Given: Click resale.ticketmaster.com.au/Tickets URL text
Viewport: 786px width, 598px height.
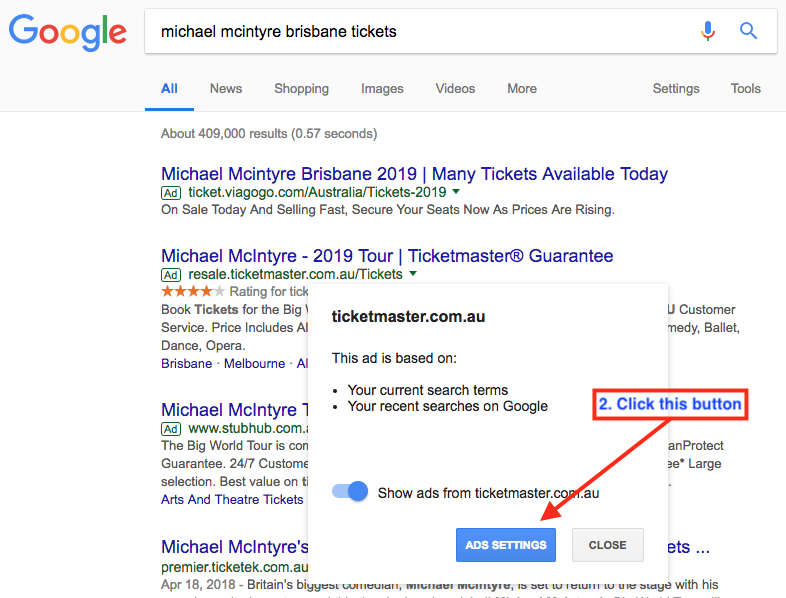Looking at the screenshot, I should (295, 275).
